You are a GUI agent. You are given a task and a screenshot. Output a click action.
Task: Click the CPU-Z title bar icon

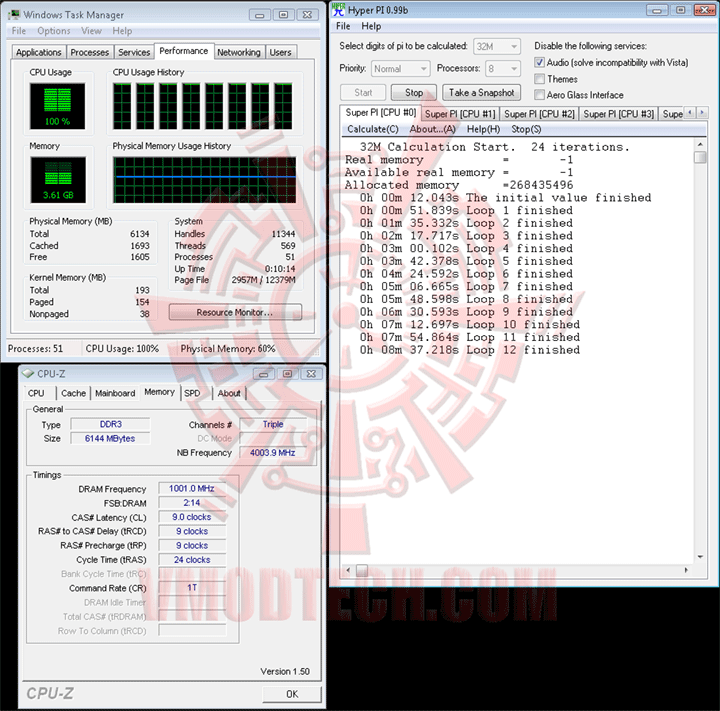pos(28,373)
